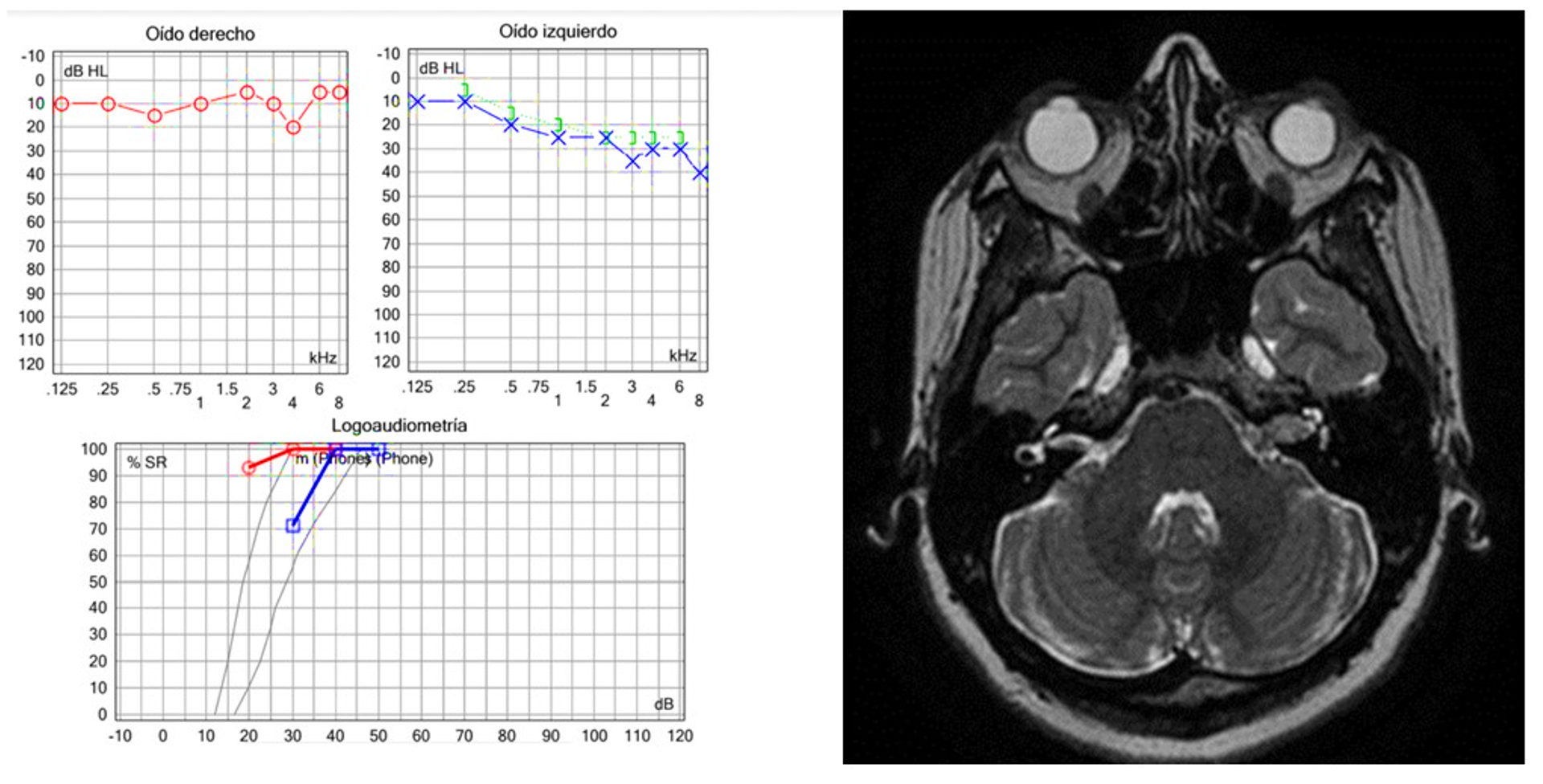Click the blue X at 125 Hz, left ear

(x=416, y=101)
